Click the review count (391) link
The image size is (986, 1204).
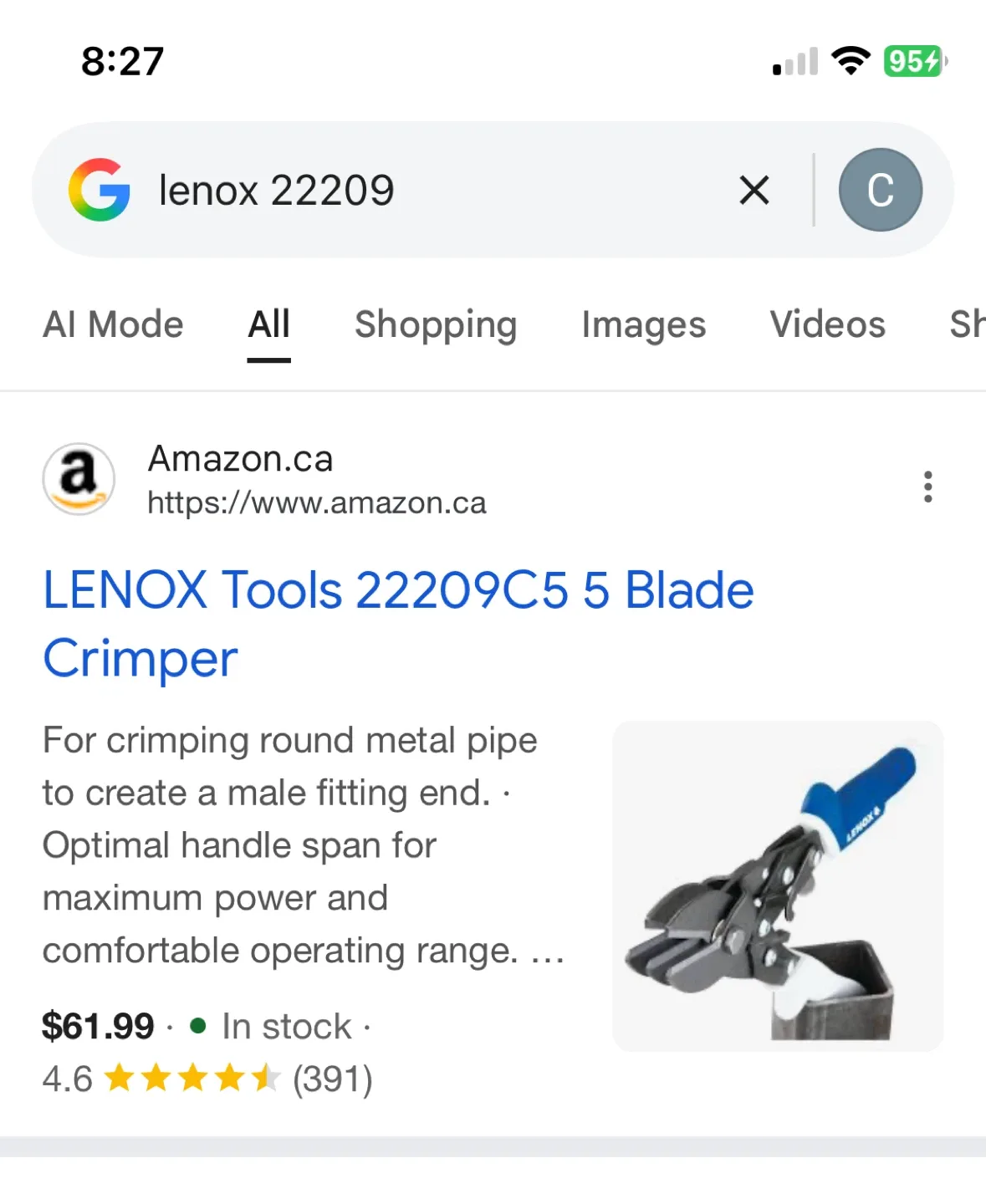click(332, 1079)
